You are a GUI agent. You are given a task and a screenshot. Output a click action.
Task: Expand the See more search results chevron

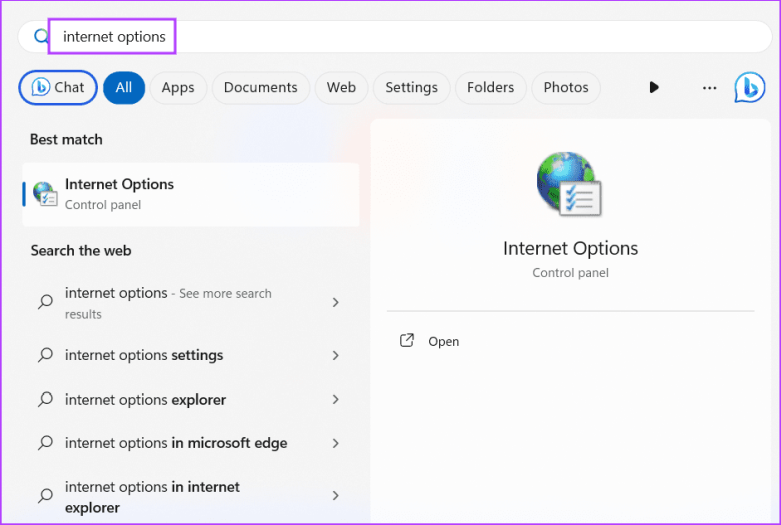point(335,302)
